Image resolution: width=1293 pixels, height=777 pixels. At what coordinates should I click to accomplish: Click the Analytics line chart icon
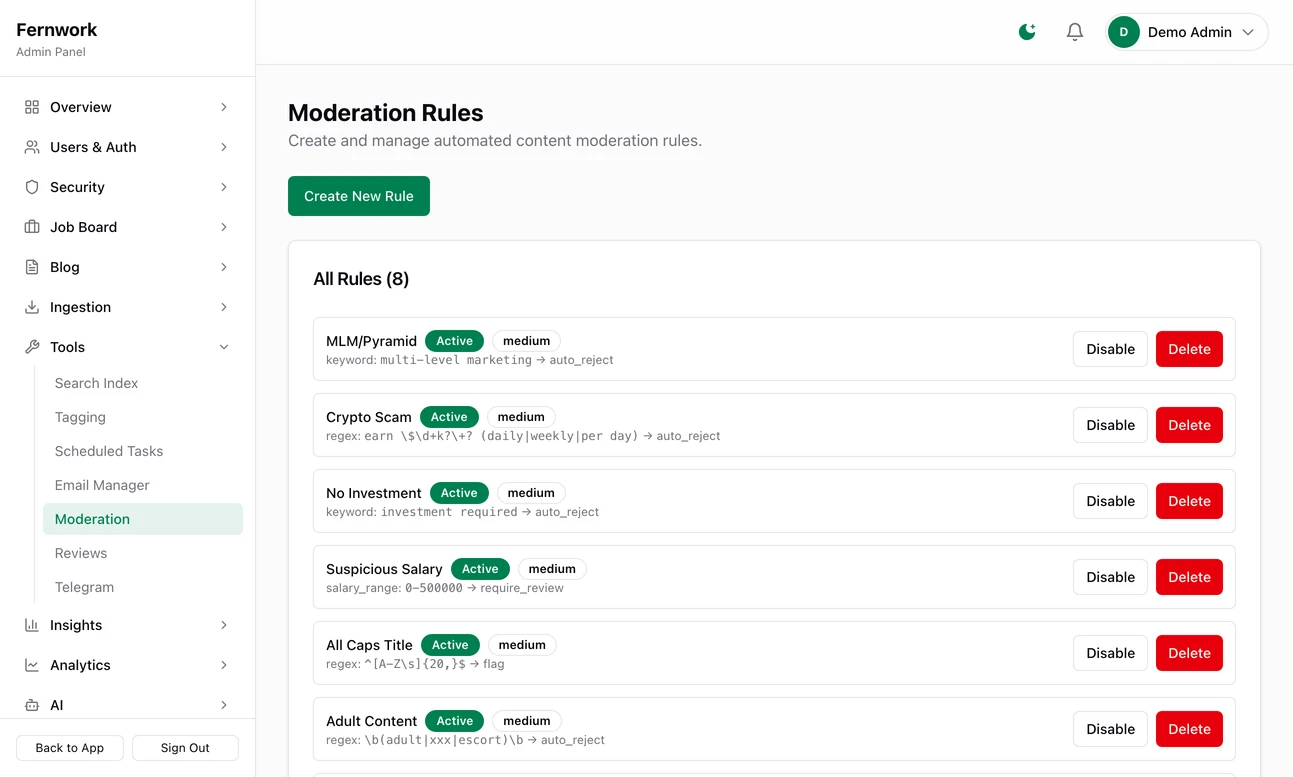(32, 665)
